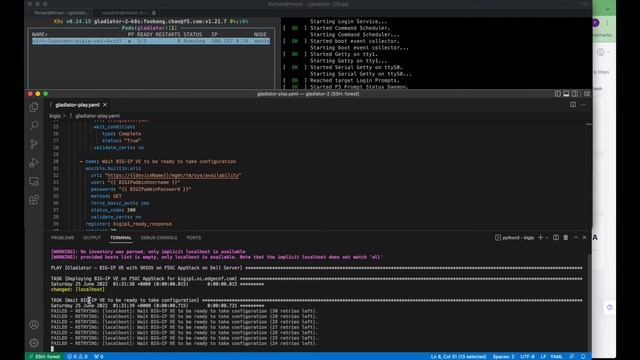This screenshot has height=360, width=640.
Task: Click the forwarded ports status item
Action: pos(99,357)
